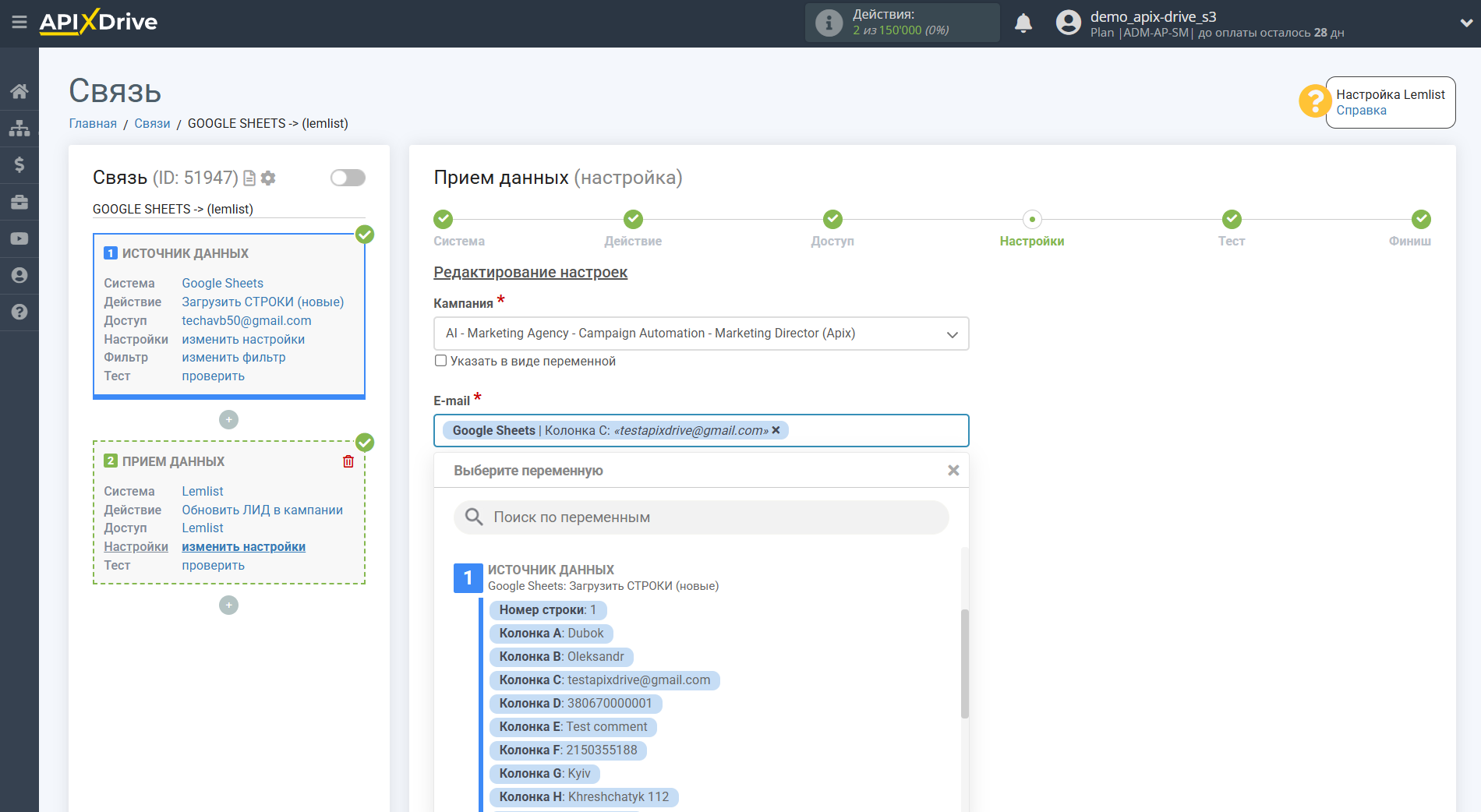This screenshot has height=812, width=1481.
Task: Go to the Система step
Action: [x=443, y=219]
